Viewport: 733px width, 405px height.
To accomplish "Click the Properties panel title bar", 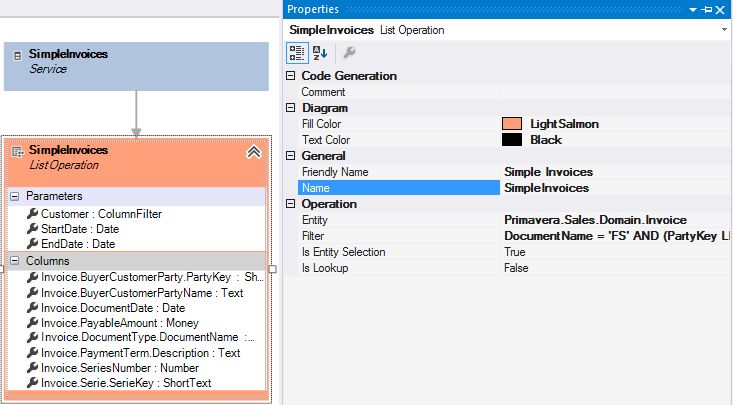I will 507,9.
